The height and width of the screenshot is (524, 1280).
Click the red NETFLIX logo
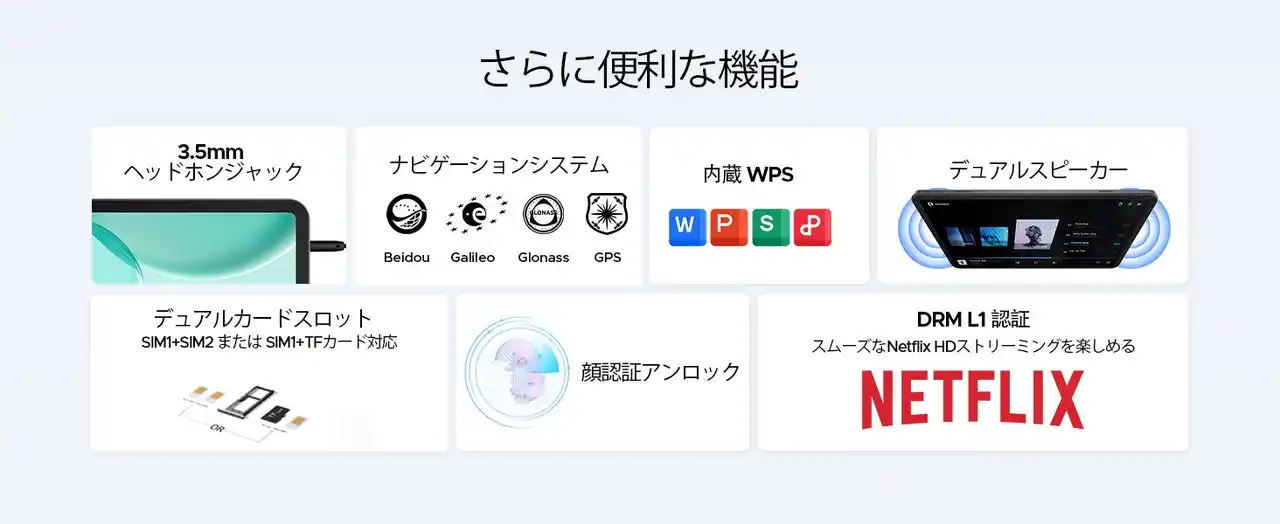(x=973, y=400)
